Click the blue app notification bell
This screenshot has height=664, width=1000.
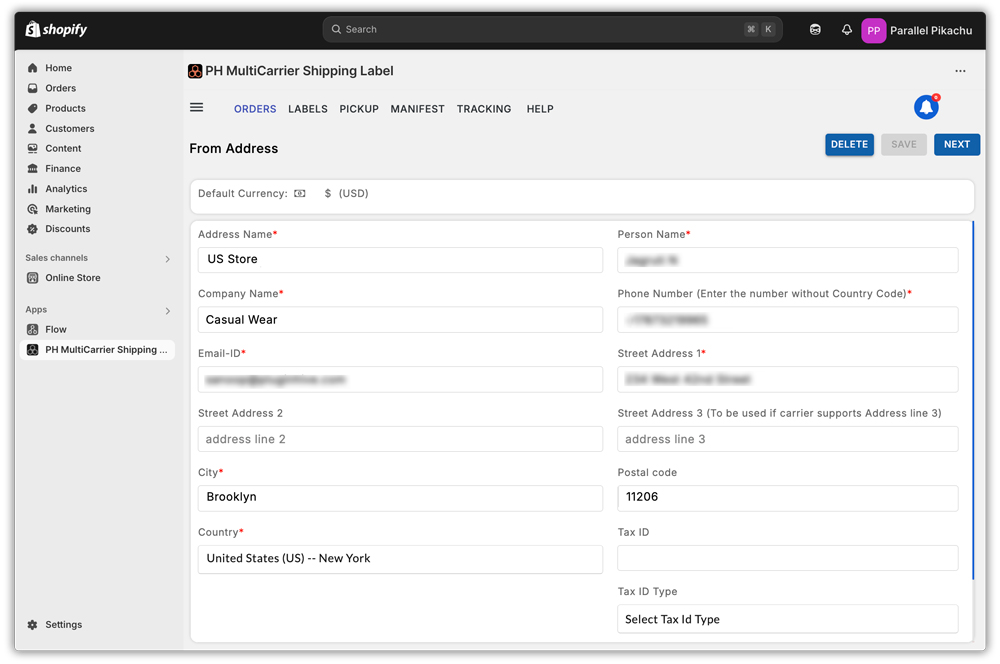point(926,107)
